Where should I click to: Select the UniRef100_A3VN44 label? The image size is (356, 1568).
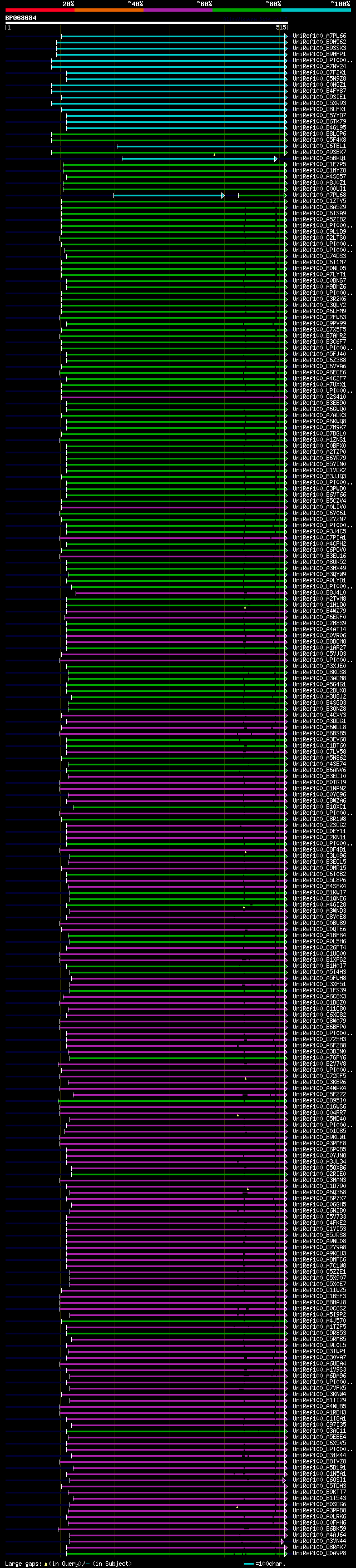pos(319,1541)
